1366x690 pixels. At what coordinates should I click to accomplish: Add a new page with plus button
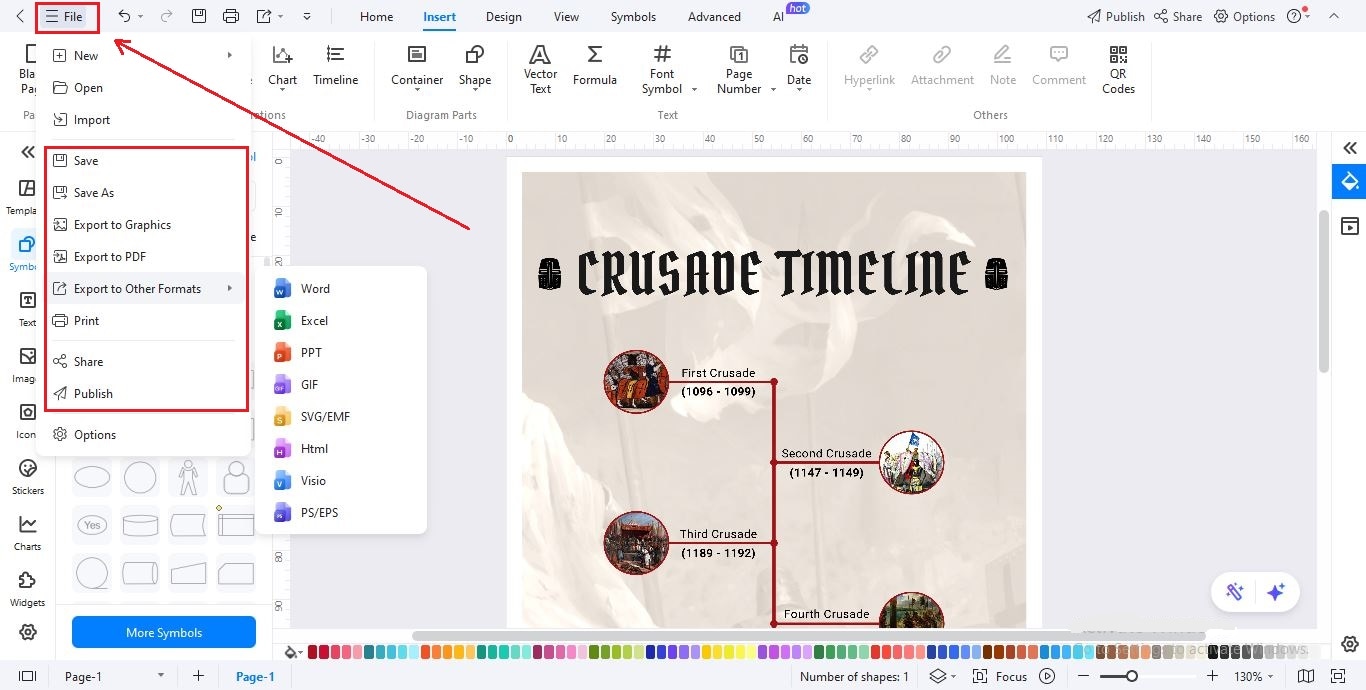(x=198, y=676)
